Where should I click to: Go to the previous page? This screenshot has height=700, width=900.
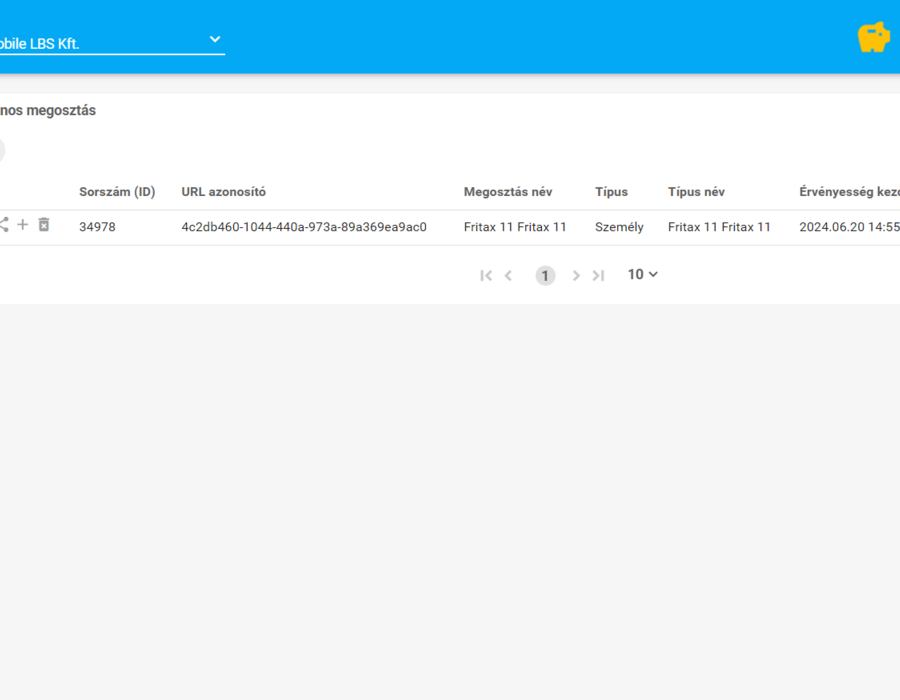(x=508, y=276)
